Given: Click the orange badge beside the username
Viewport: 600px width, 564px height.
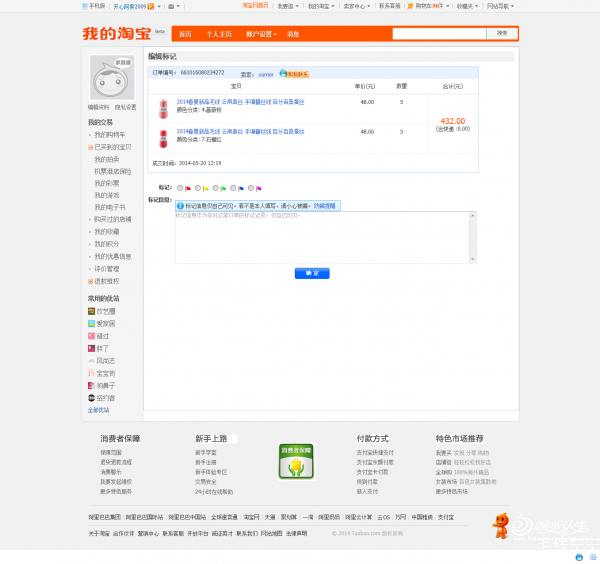Looking at the screenshot, I should (x=151, y=7).
